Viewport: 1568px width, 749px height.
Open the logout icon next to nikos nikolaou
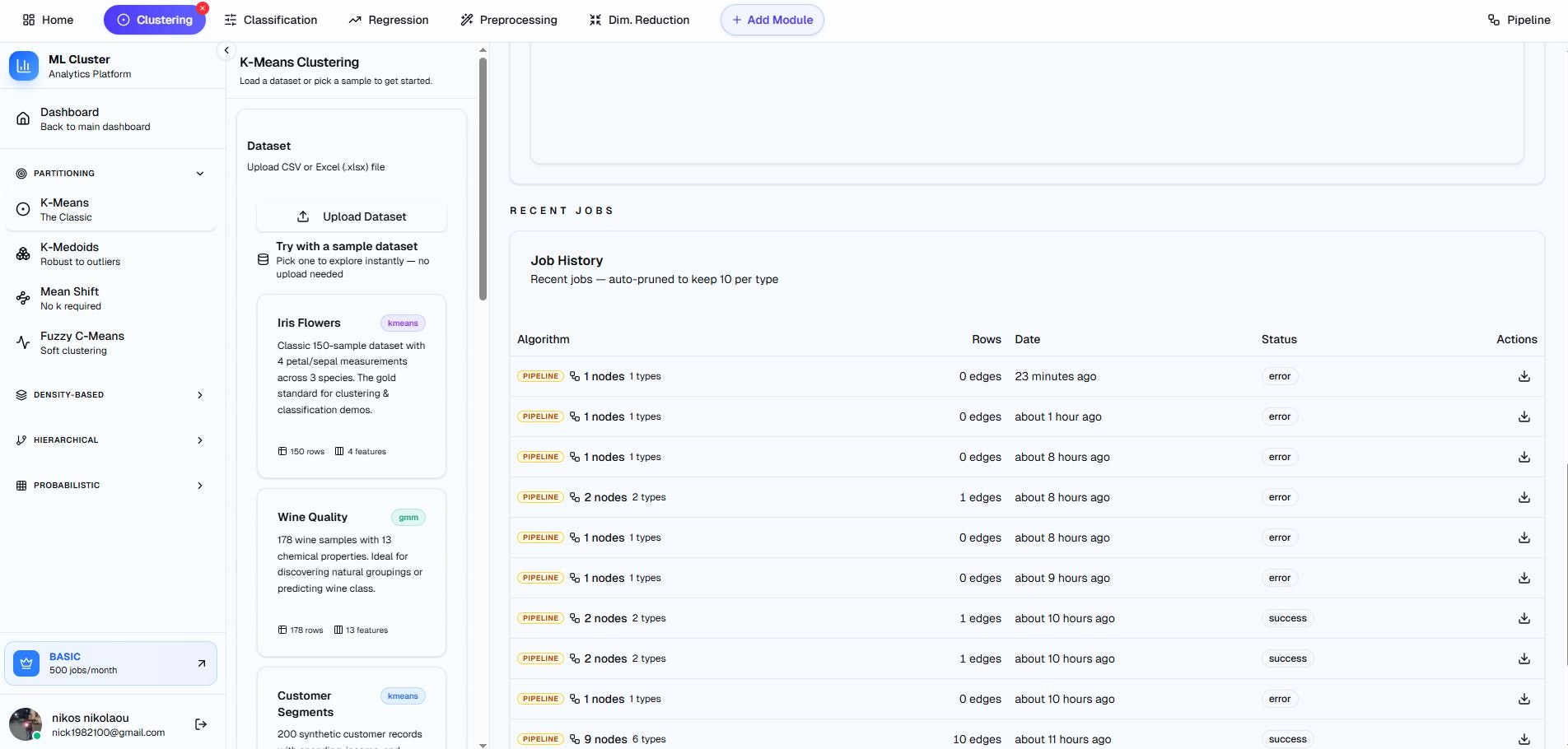[200, 723]
